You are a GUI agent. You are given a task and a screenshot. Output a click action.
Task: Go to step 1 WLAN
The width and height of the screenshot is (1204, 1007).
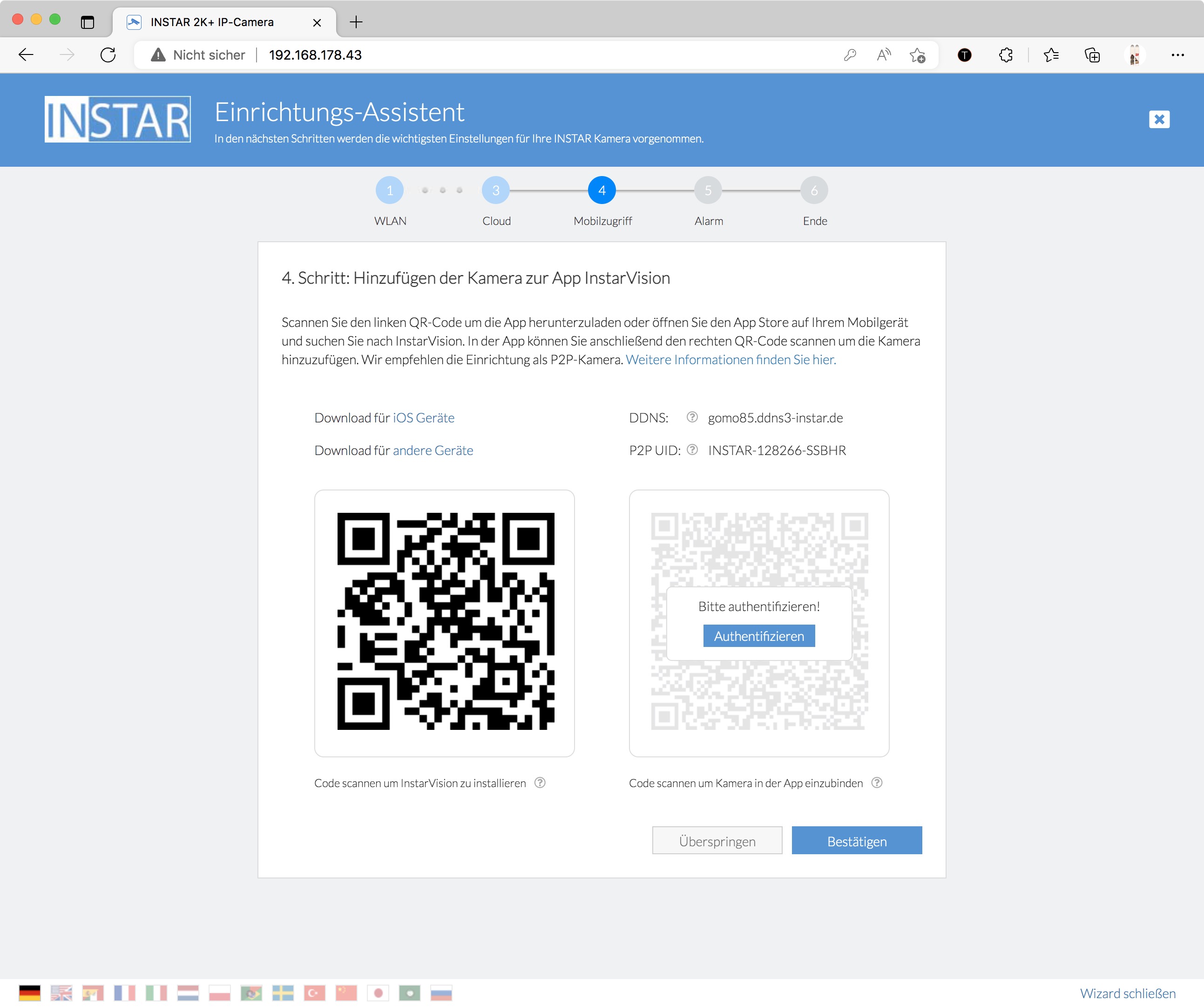coord(390,191)
